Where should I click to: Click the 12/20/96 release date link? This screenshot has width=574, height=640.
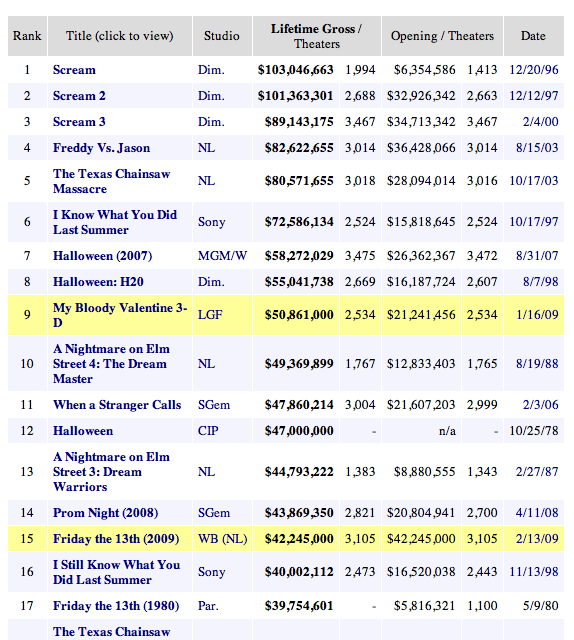tap(534, 70)
